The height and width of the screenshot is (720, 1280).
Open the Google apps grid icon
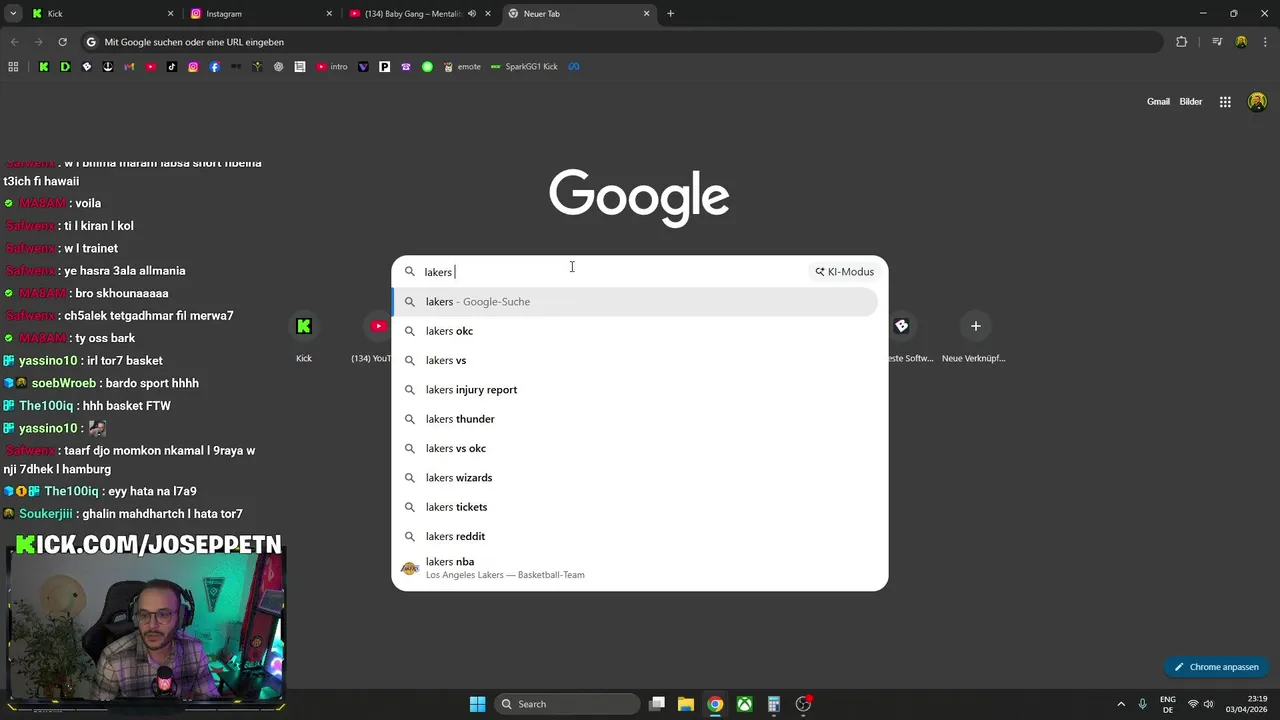pyautogui.click(x=1225, y=102)
